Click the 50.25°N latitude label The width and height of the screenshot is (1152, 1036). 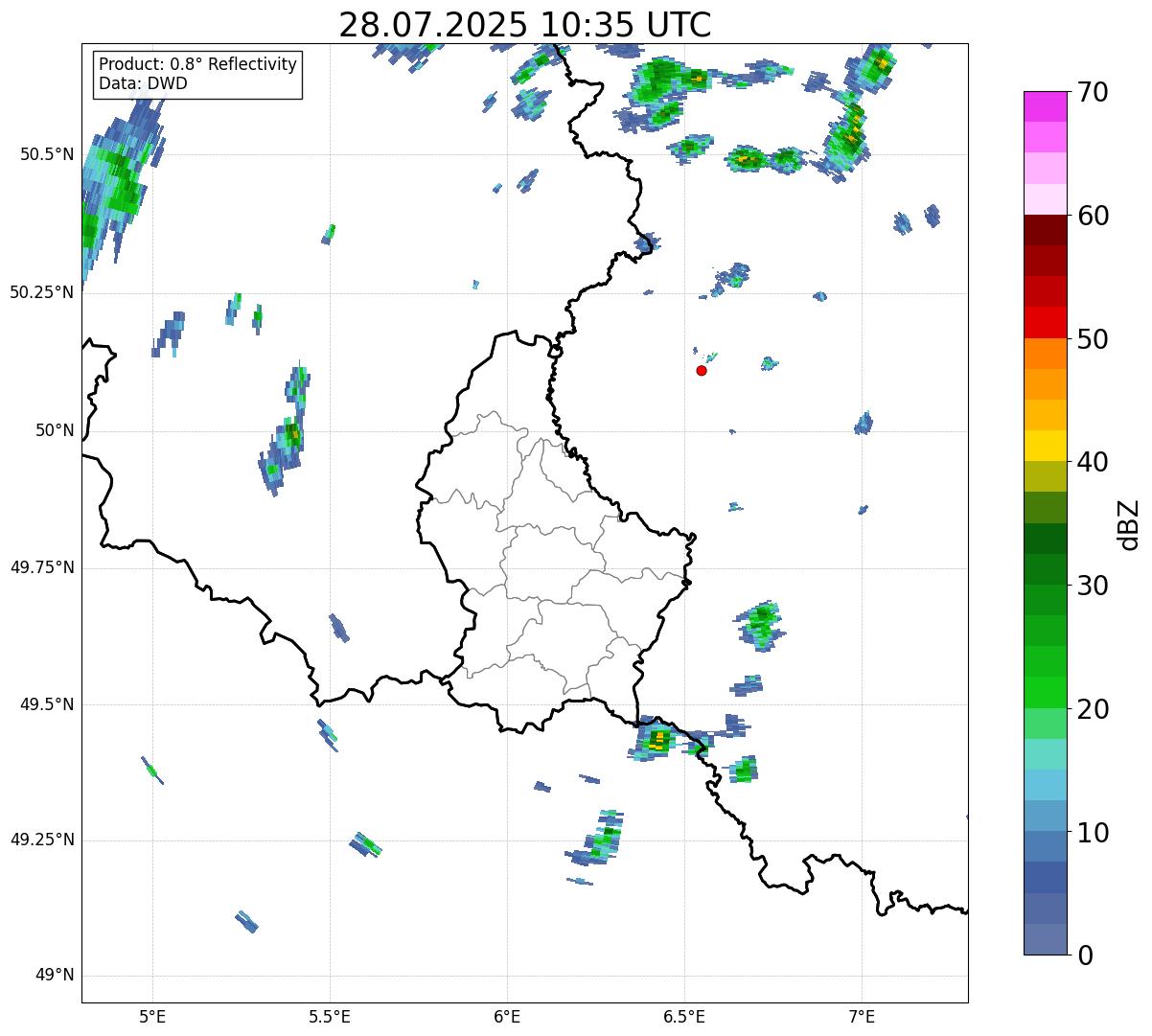click(x=42, y=292)
